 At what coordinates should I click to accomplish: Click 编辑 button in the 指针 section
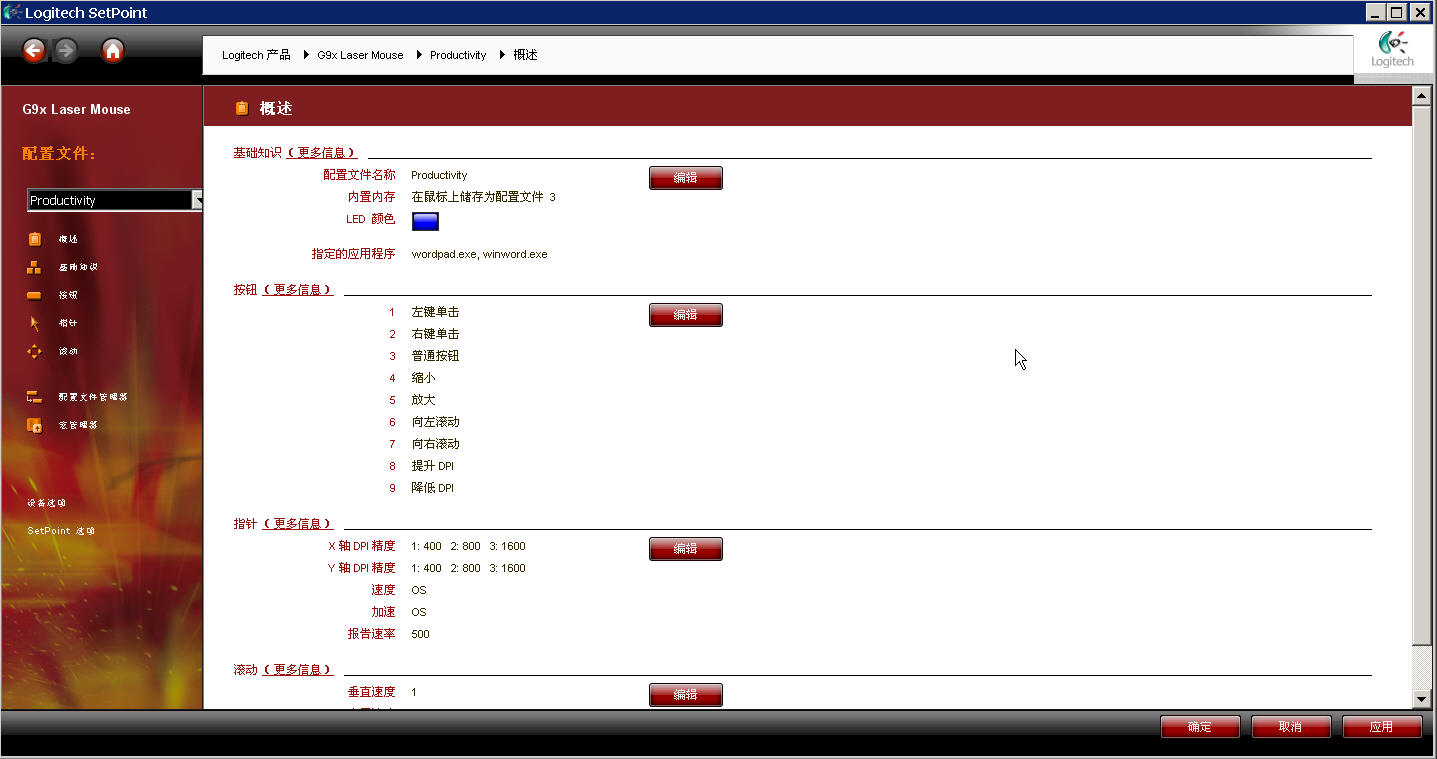[685, 549]
